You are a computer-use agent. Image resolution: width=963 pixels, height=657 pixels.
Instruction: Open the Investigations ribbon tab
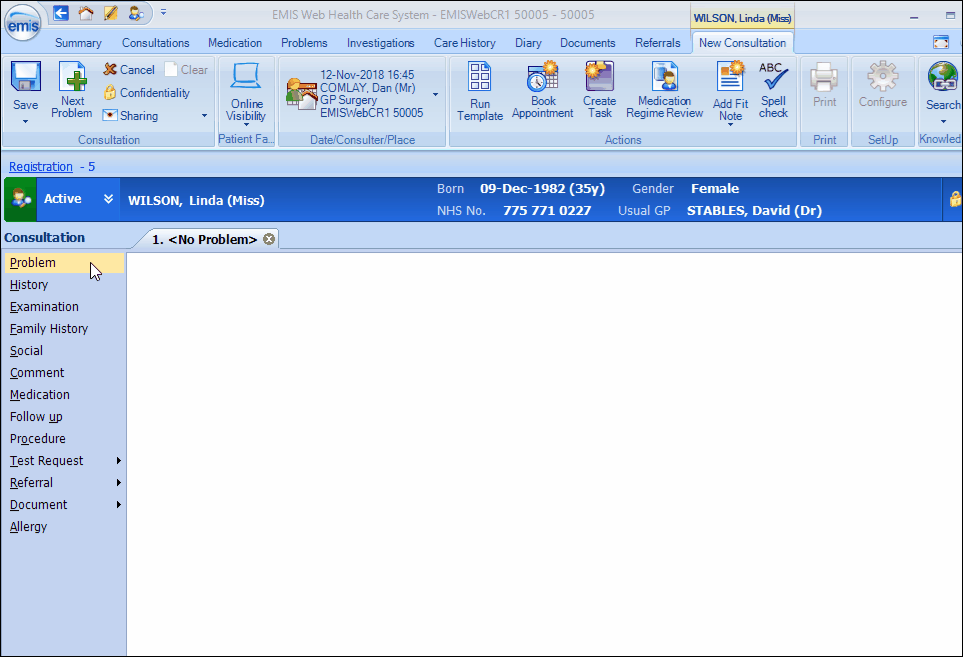click(x=381, y=43)
